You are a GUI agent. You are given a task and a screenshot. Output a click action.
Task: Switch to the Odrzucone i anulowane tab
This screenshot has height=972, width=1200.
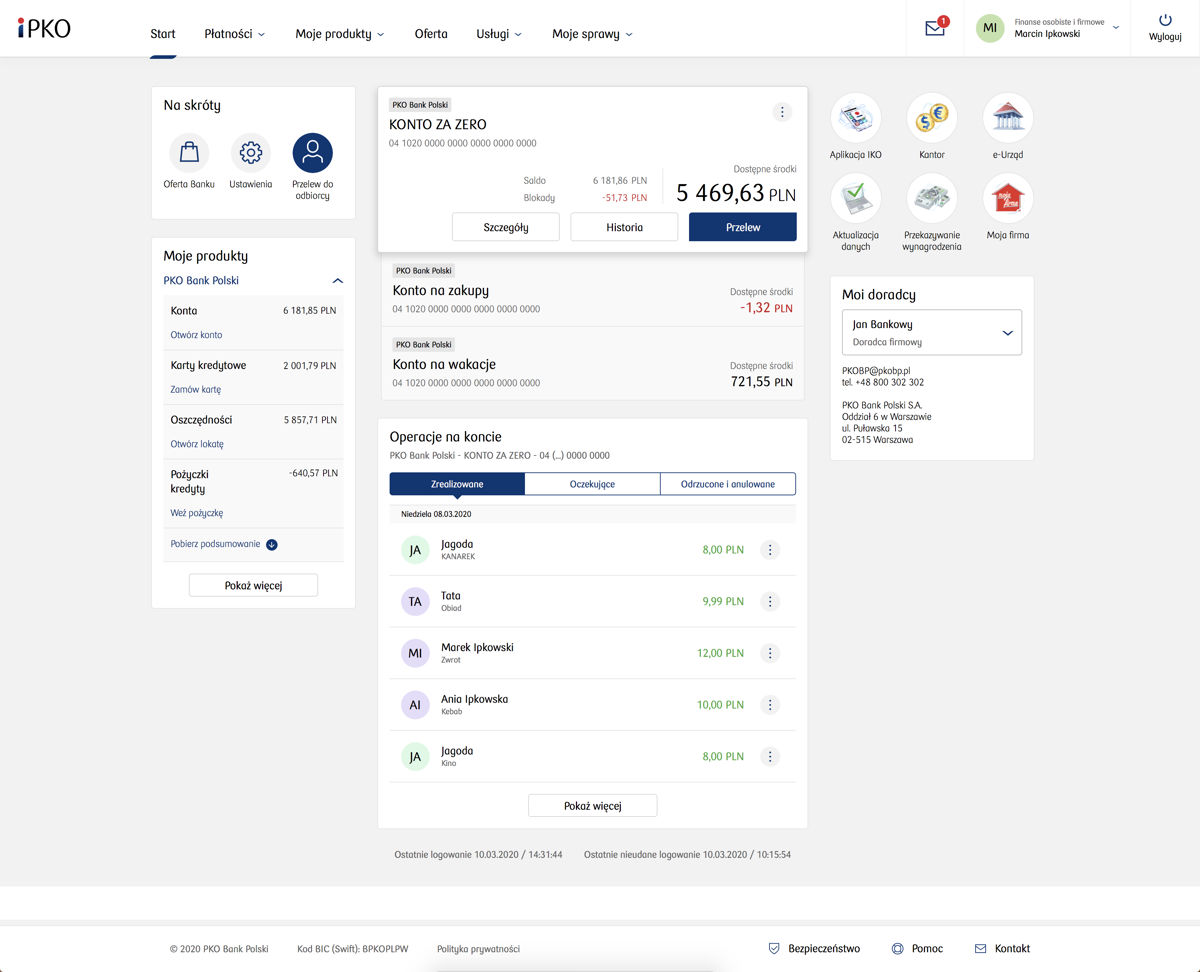click(x=727, y=484)
